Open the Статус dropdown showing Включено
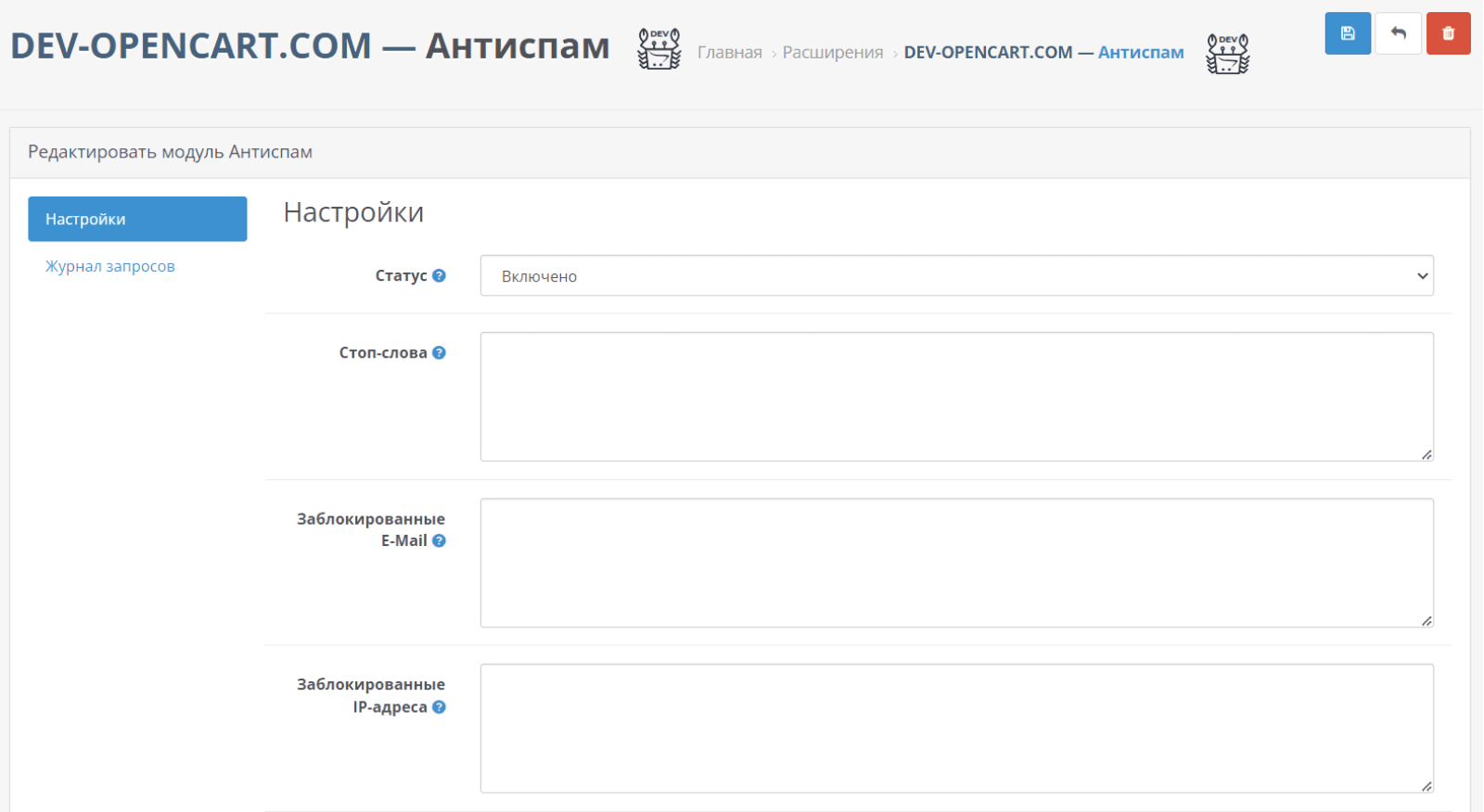 click(956, 275)
